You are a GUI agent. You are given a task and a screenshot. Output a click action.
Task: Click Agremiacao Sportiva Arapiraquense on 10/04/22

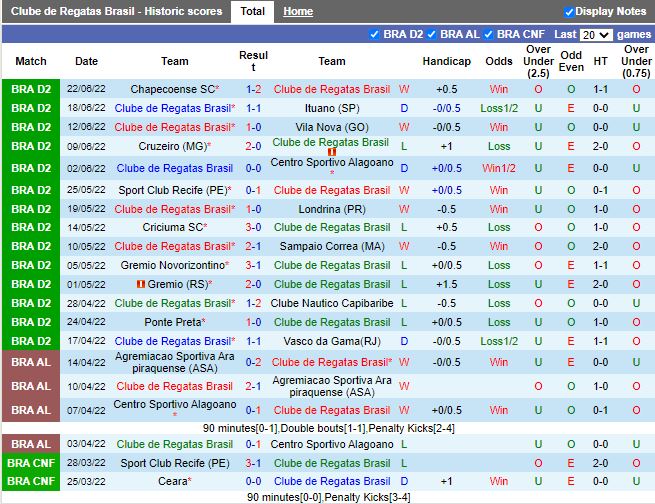pos(332,386)
